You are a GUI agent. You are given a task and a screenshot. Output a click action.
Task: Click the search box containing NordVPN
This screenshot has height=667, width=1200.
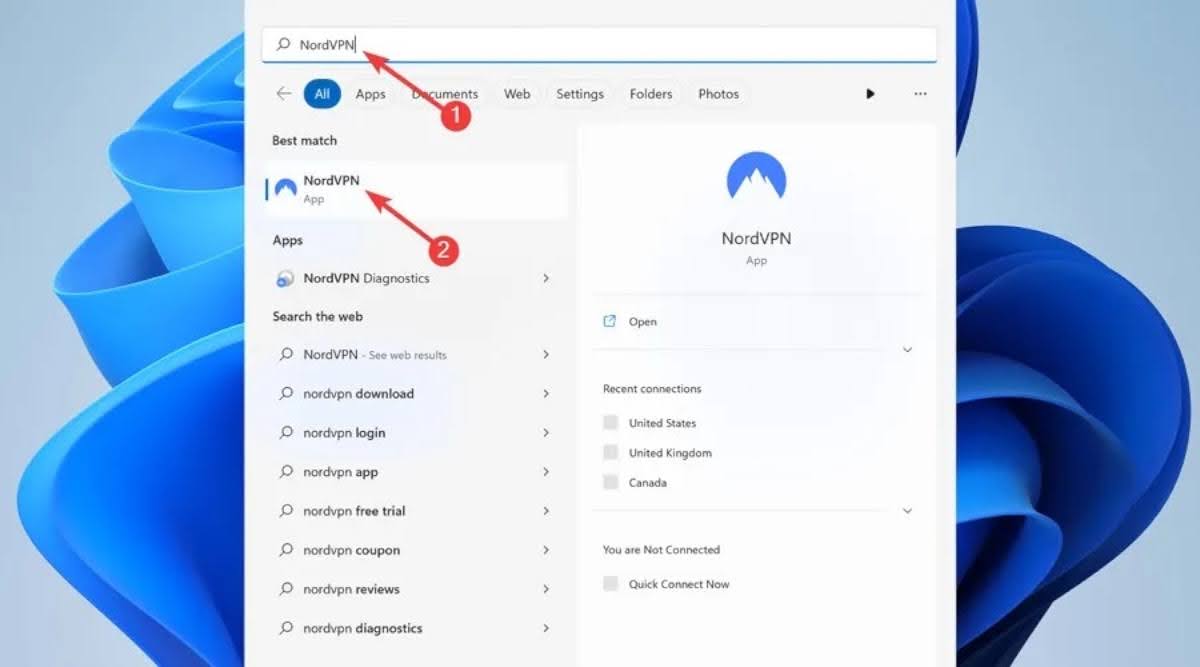pyautogui.click(x=600, y=45)
